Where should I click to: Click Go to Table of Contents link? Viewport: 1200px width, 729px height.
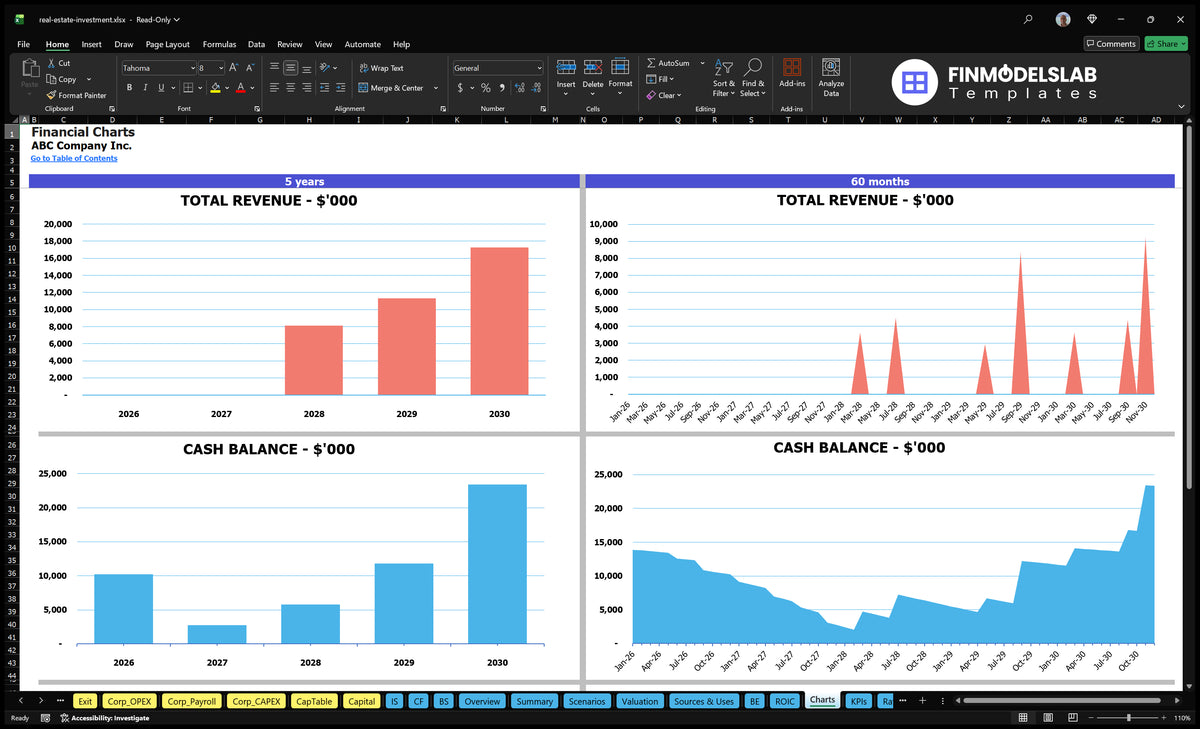(74, 158)
